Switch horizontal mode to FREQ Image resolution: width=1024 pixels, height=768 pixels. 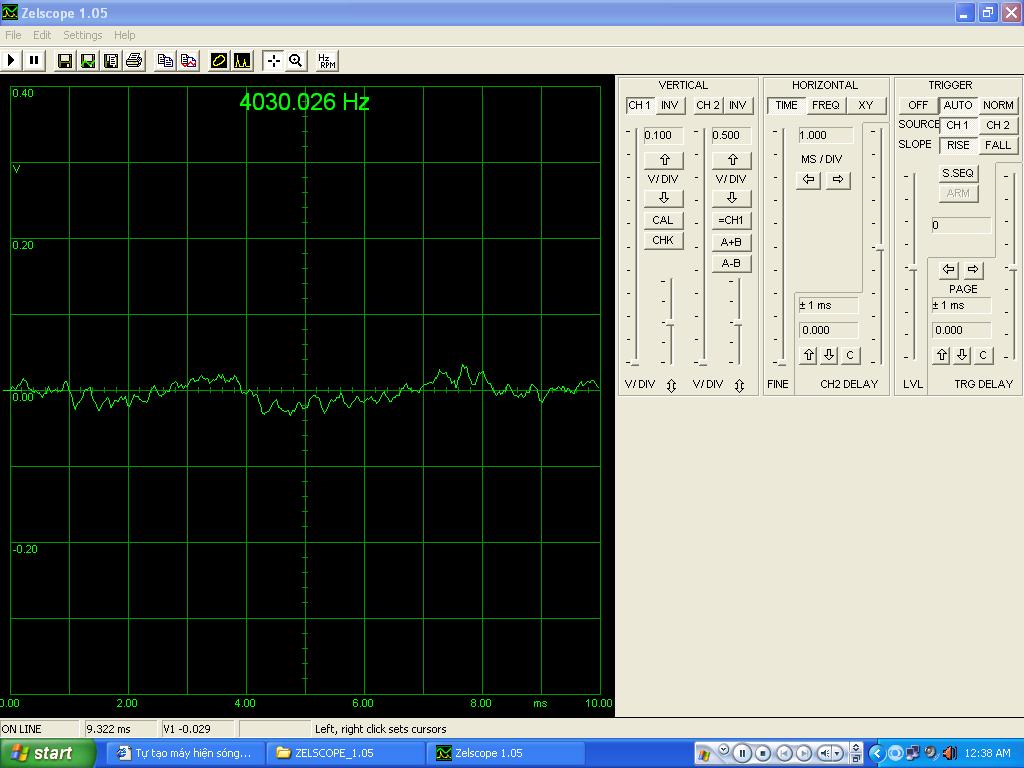(825, 105)
